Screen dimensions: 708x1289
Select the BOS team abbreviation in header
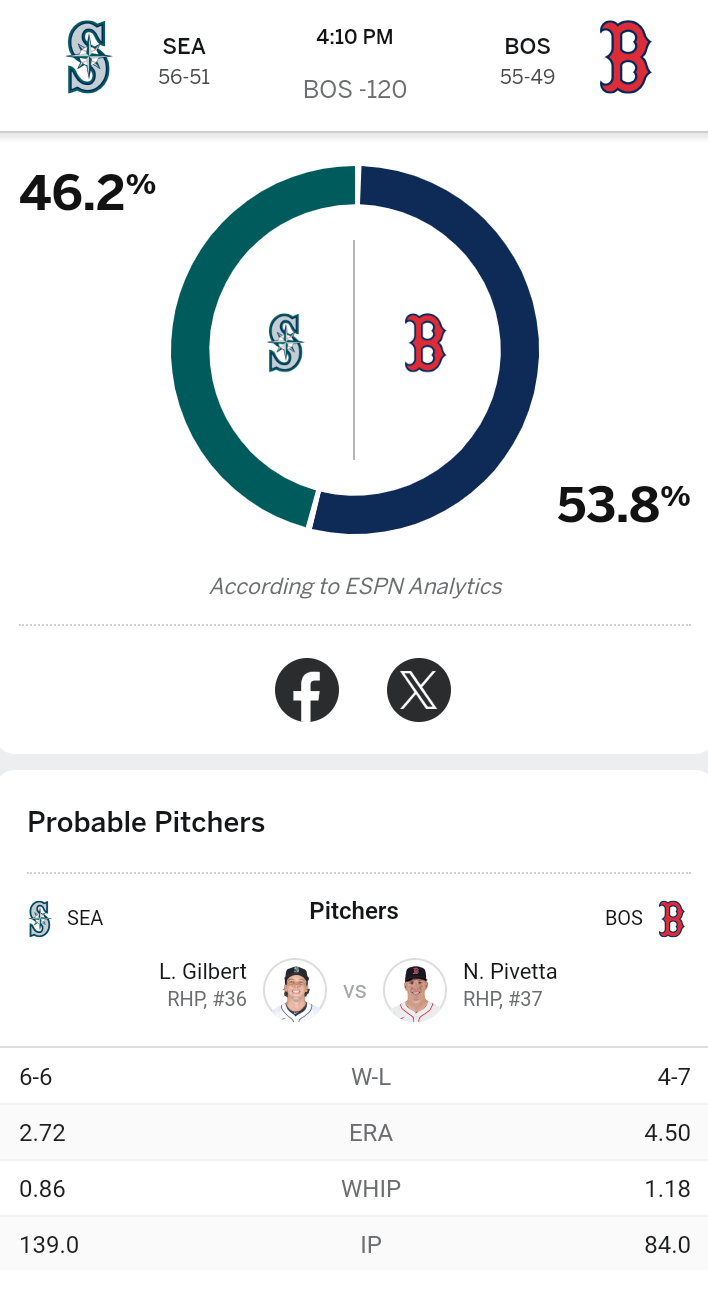click(527, 47)
